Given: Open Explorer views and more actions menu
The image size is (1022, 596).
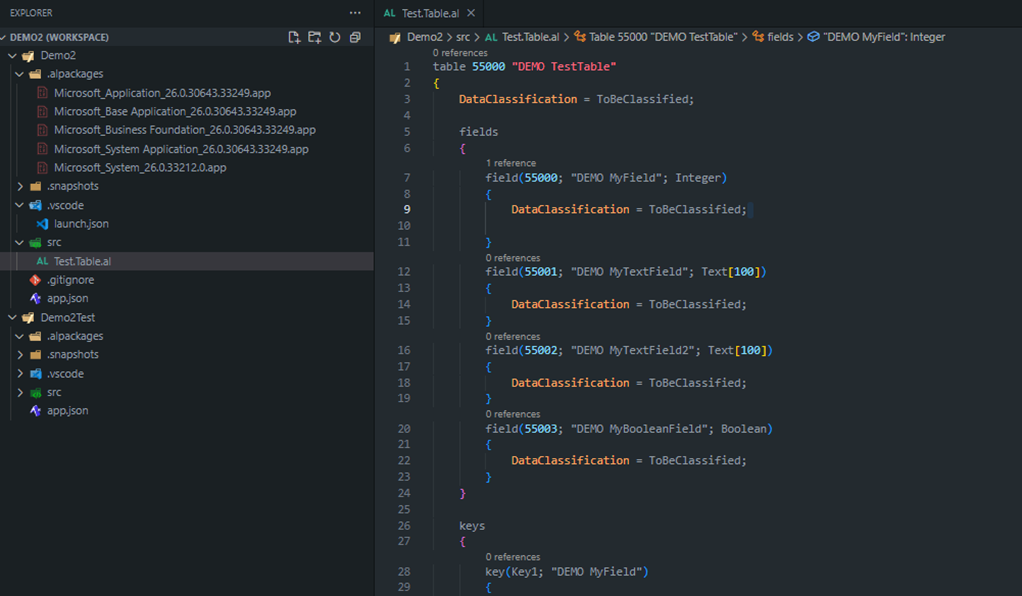Looking at the screenshot, I should coord(355,12).
